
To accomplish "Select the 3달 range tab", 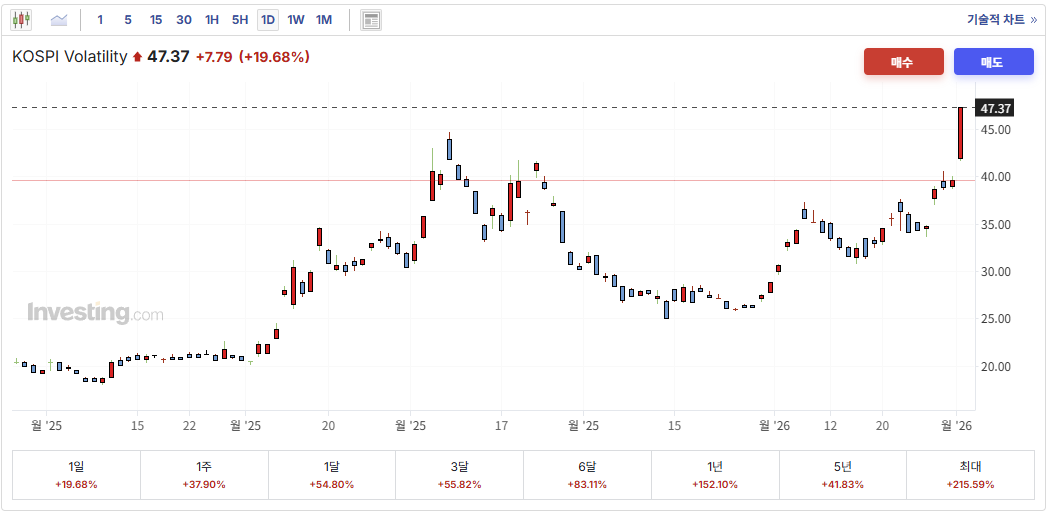I will point(460,475).
